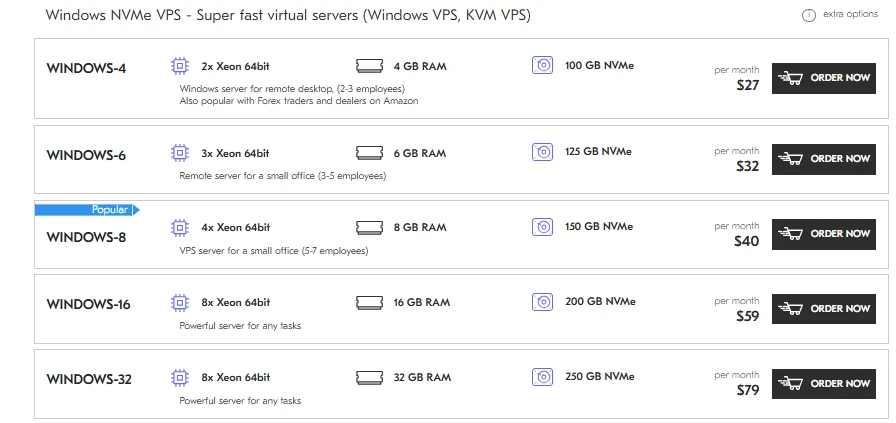Click the CPU icon in WINDOWS-16 row
Screen dimensions: 896x423
click(x=180, y=302)
